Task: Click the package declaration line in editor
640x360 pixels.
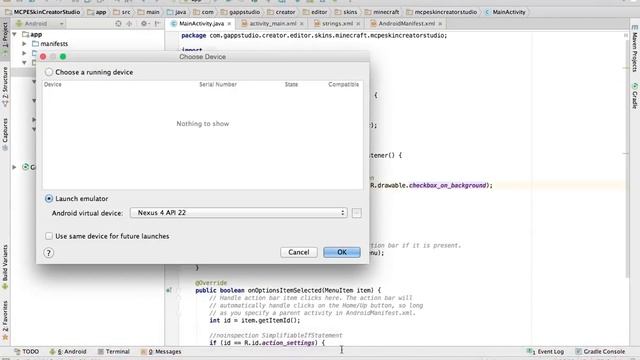Action: (x=314, y=36)
